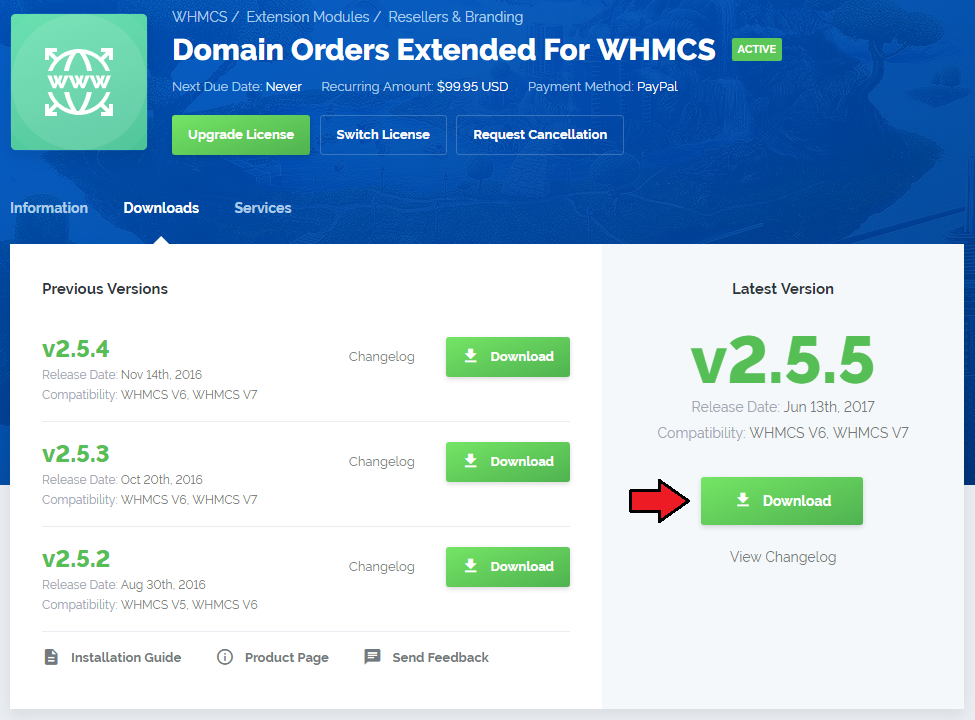Click the v2.5.3 version heading
This screenshot has height=720, width=975.
point(76,454)
